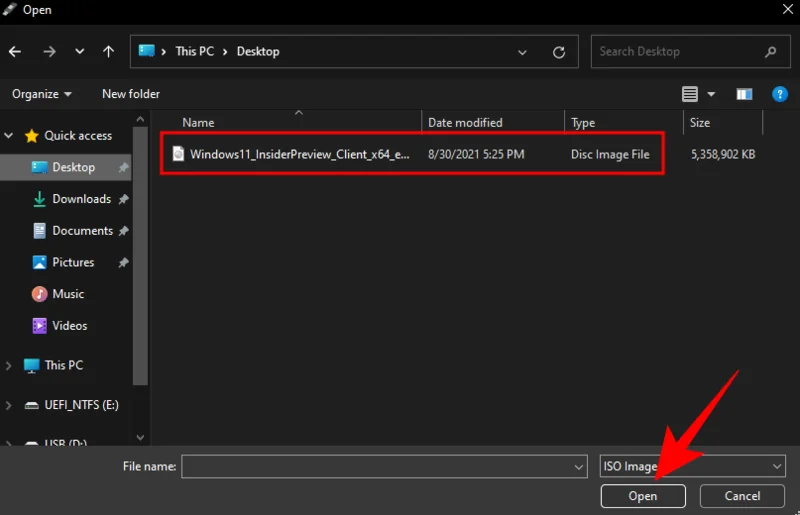This screenshot has width=800, height=515.
Task: Click the sidebar scrollbar thumb
Action: coord(140,256)
